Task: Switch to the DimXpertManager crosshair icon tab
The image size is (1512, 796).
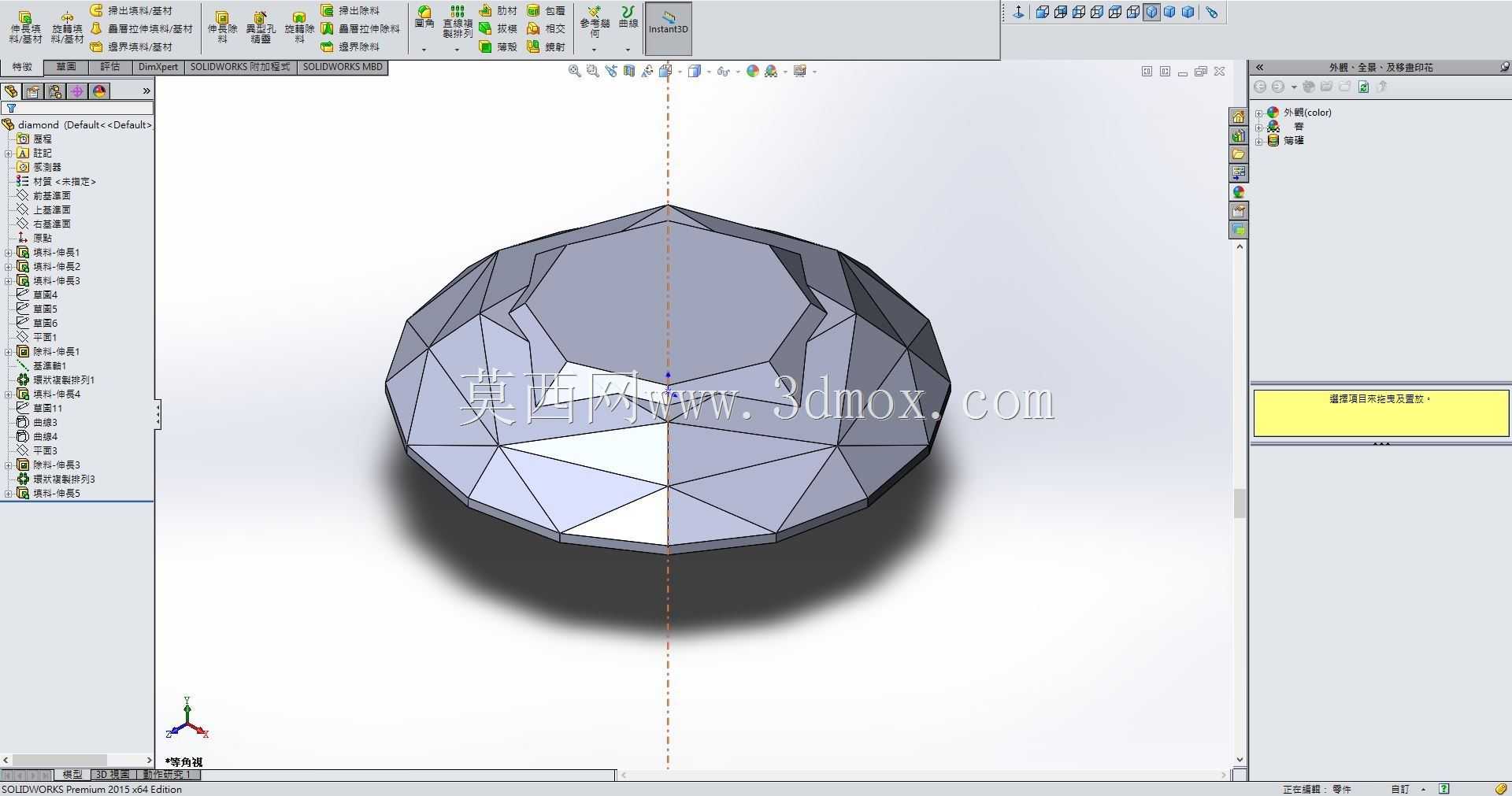Action: [x=77, y=91]
